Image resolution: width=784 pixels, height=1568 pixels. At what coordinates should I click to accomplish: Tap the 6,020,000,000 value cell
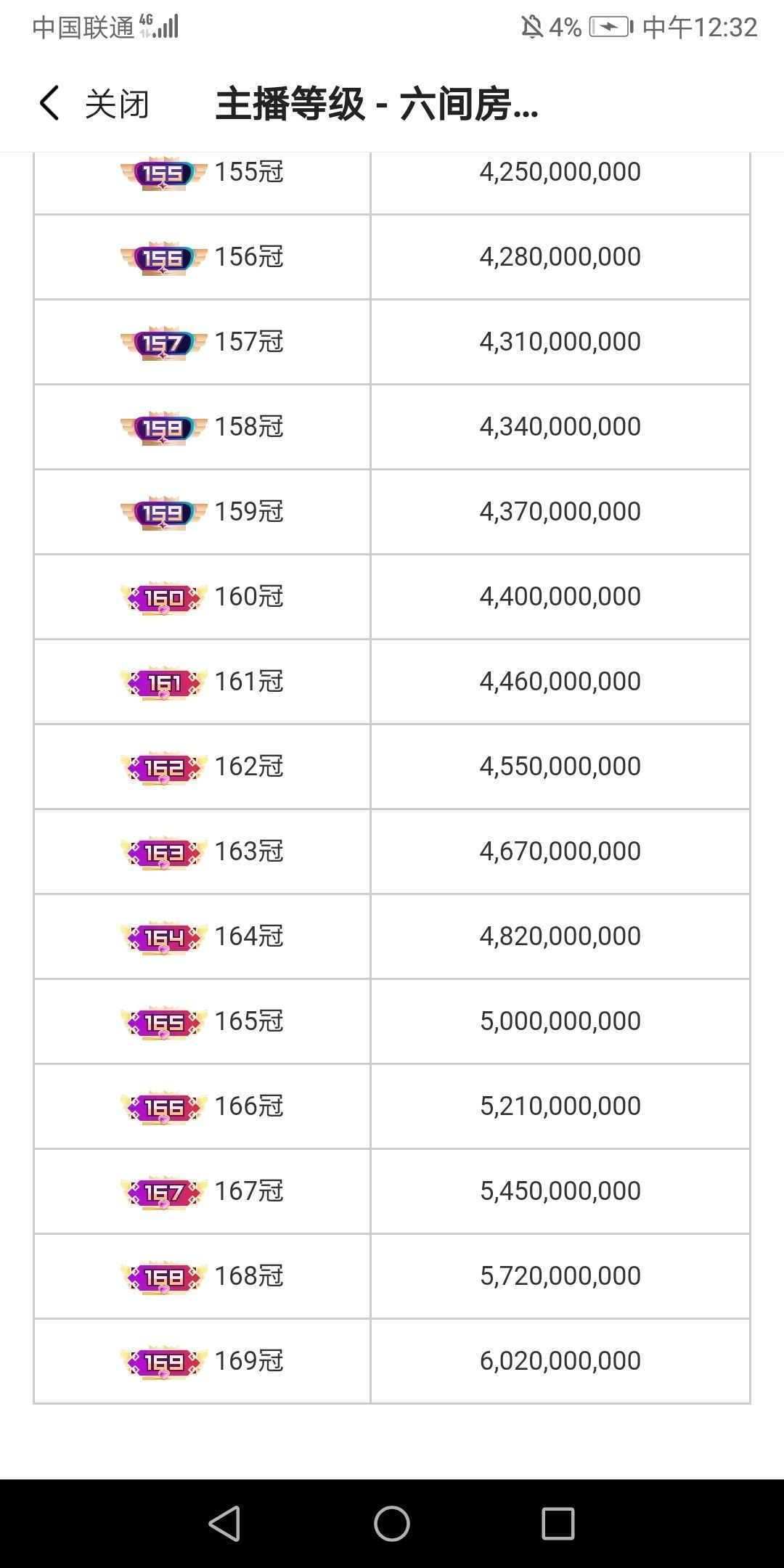click(560, 1361)
